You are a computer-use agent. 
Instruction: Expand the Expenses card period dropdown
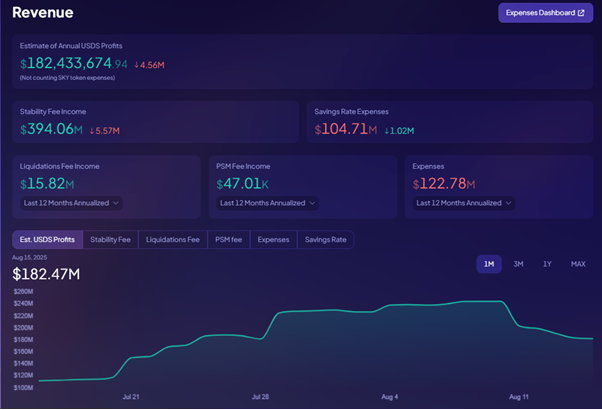coord(464,203)
